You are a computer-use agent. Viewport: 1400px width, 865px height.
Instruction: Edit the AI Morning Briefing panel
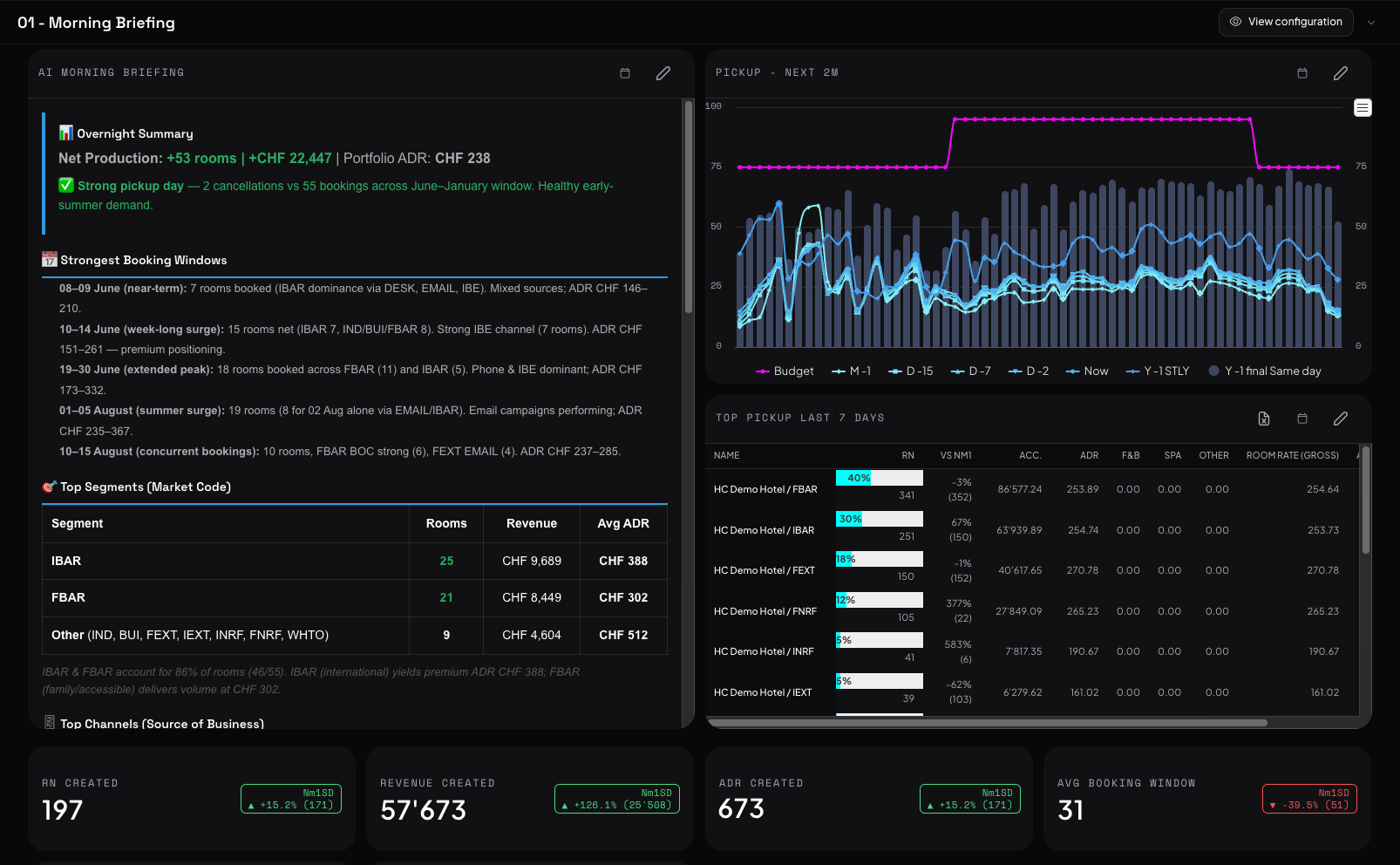point(663,73)
